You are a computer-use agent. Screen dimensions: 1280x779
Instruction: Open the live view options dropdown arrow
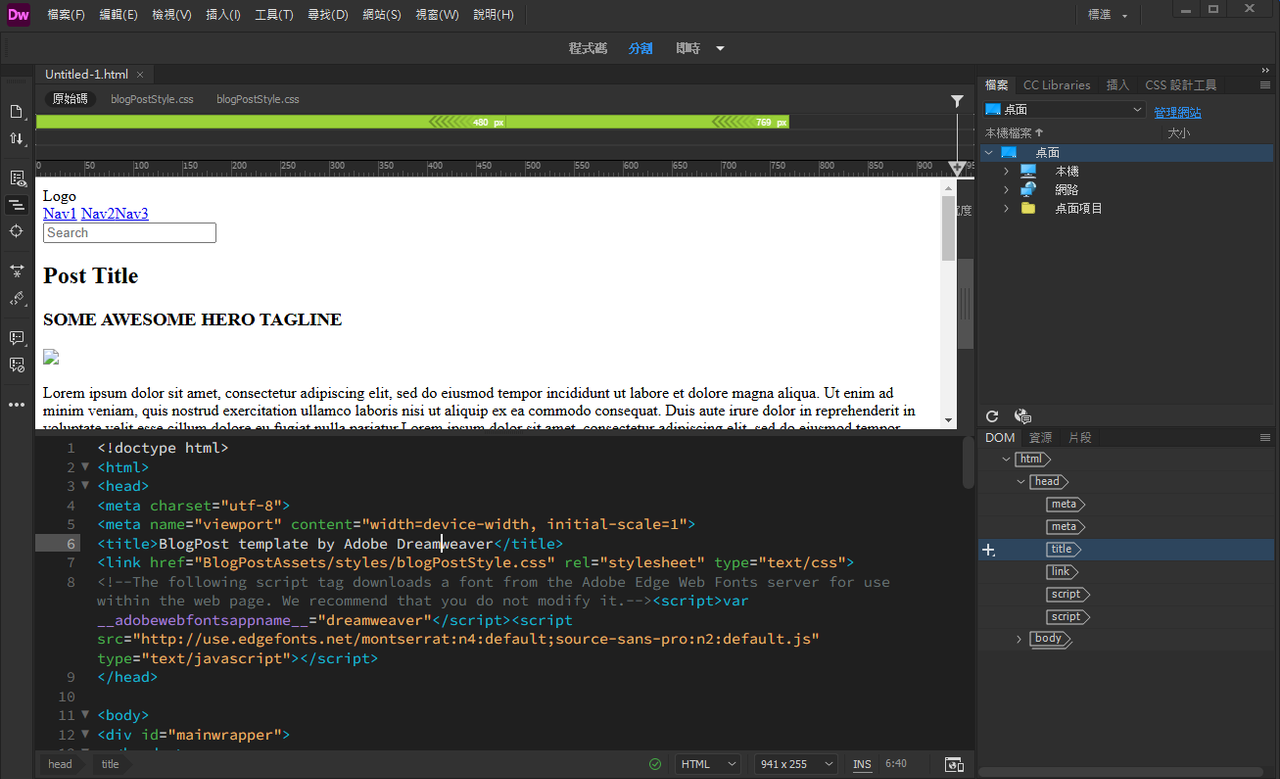pos(720,48)
